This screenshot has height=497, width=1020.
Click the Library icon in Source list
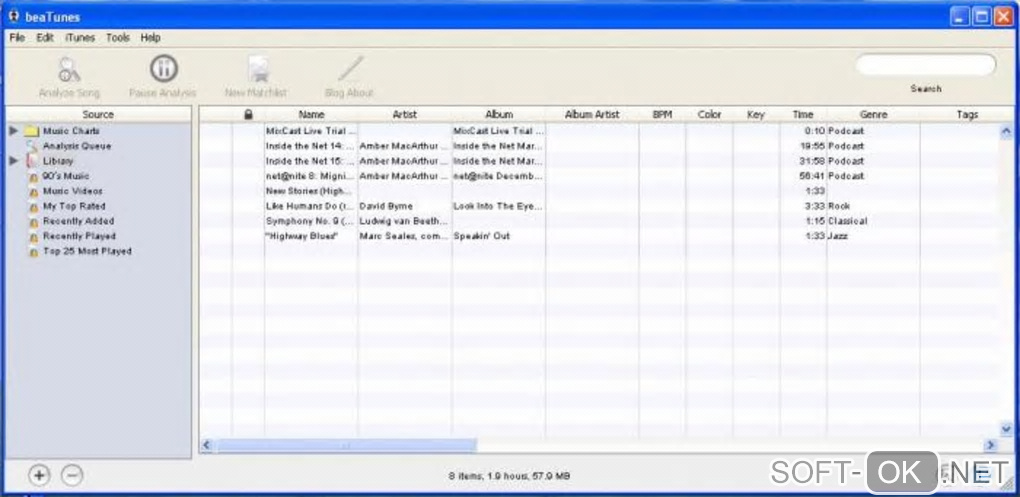point(32,161)
